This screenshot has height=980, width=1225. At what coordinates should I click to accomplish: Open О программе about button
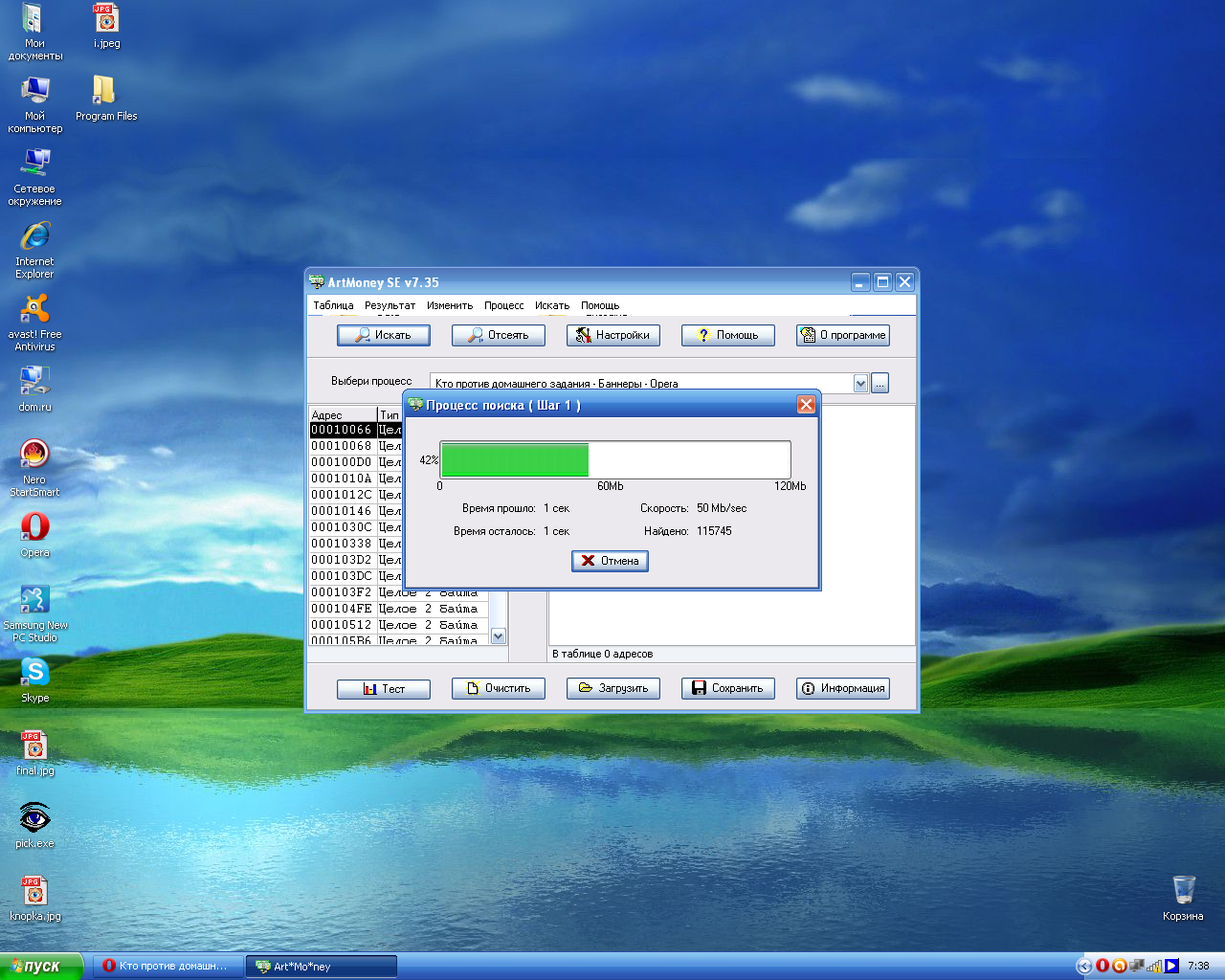[x=842, y=335]
